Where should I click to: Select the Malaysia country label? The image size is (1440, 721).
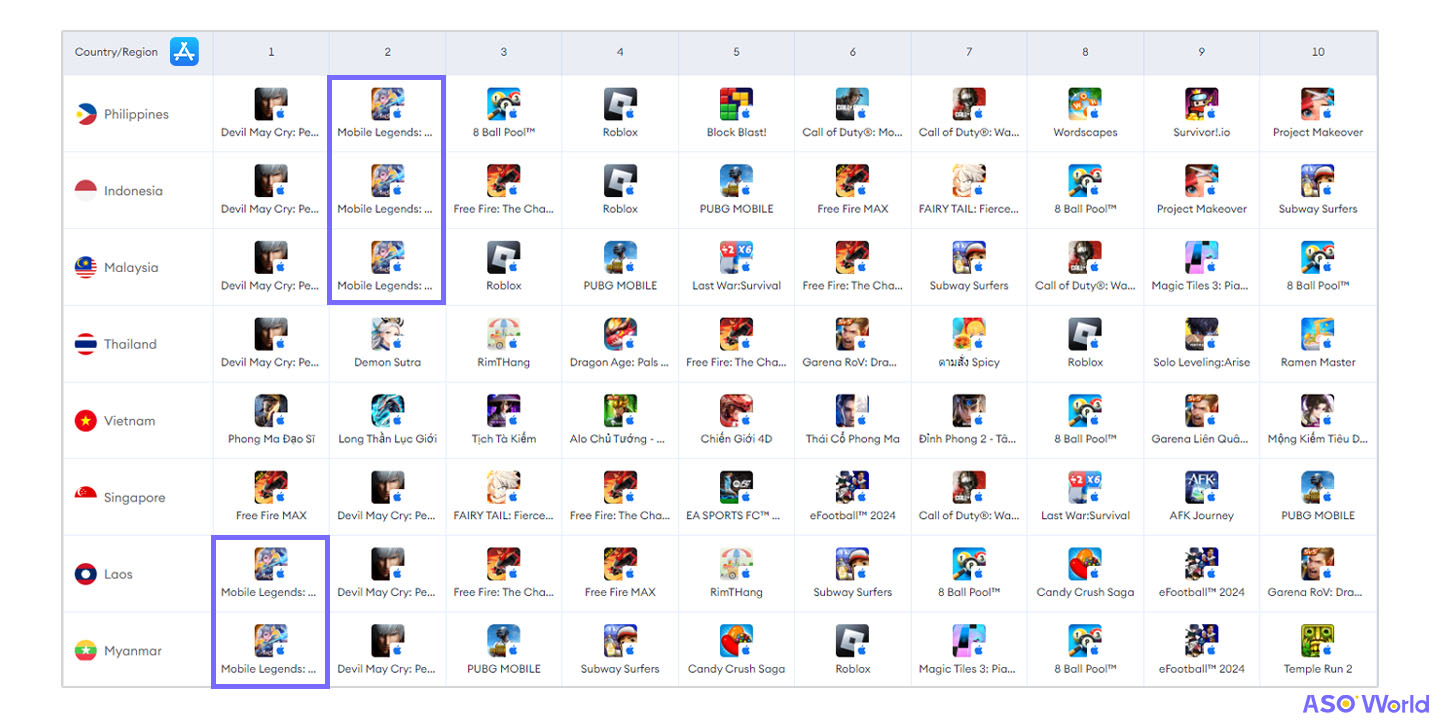tap(131, 268)
